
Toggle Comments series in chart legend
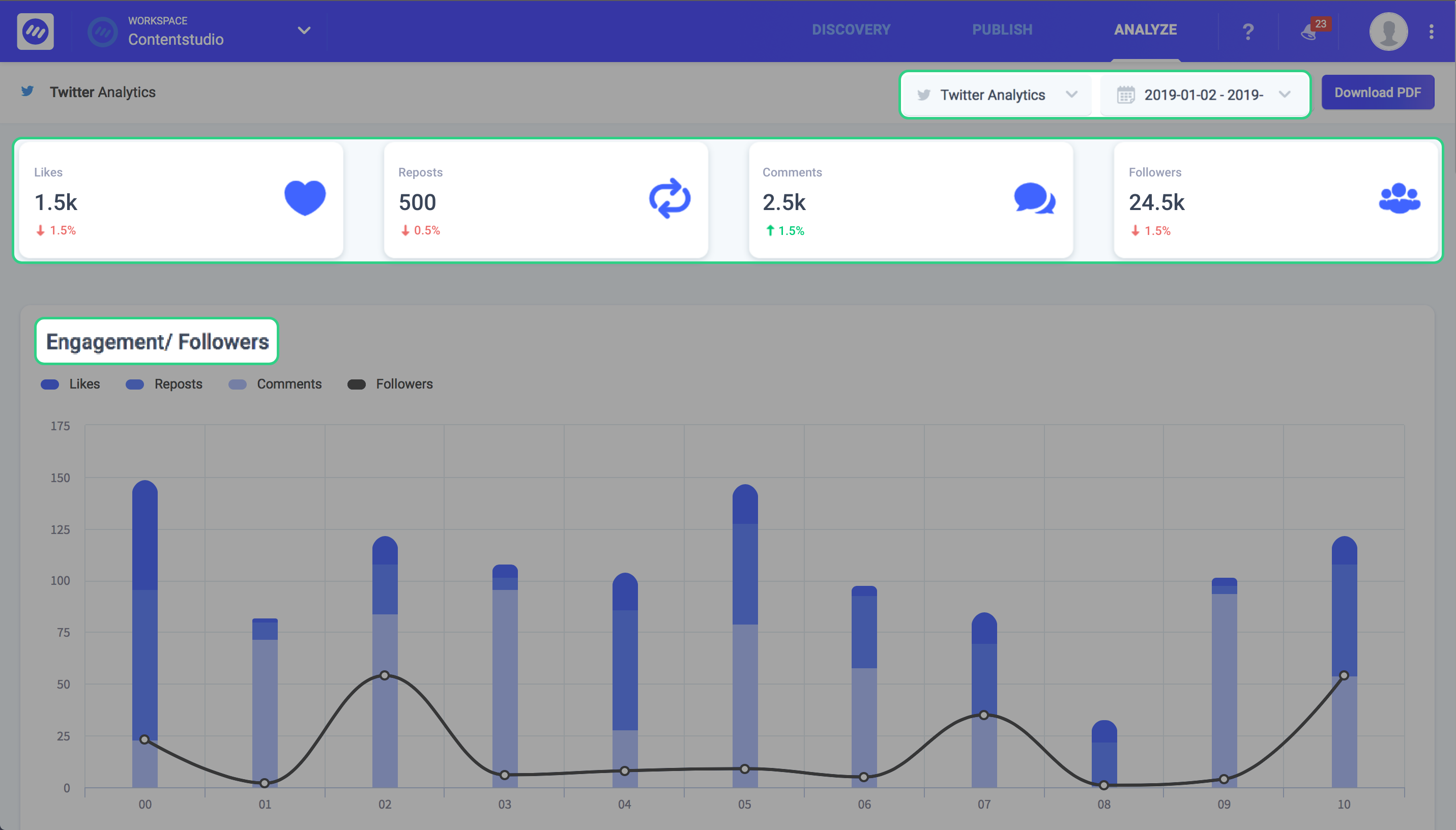tap(275, 384)
